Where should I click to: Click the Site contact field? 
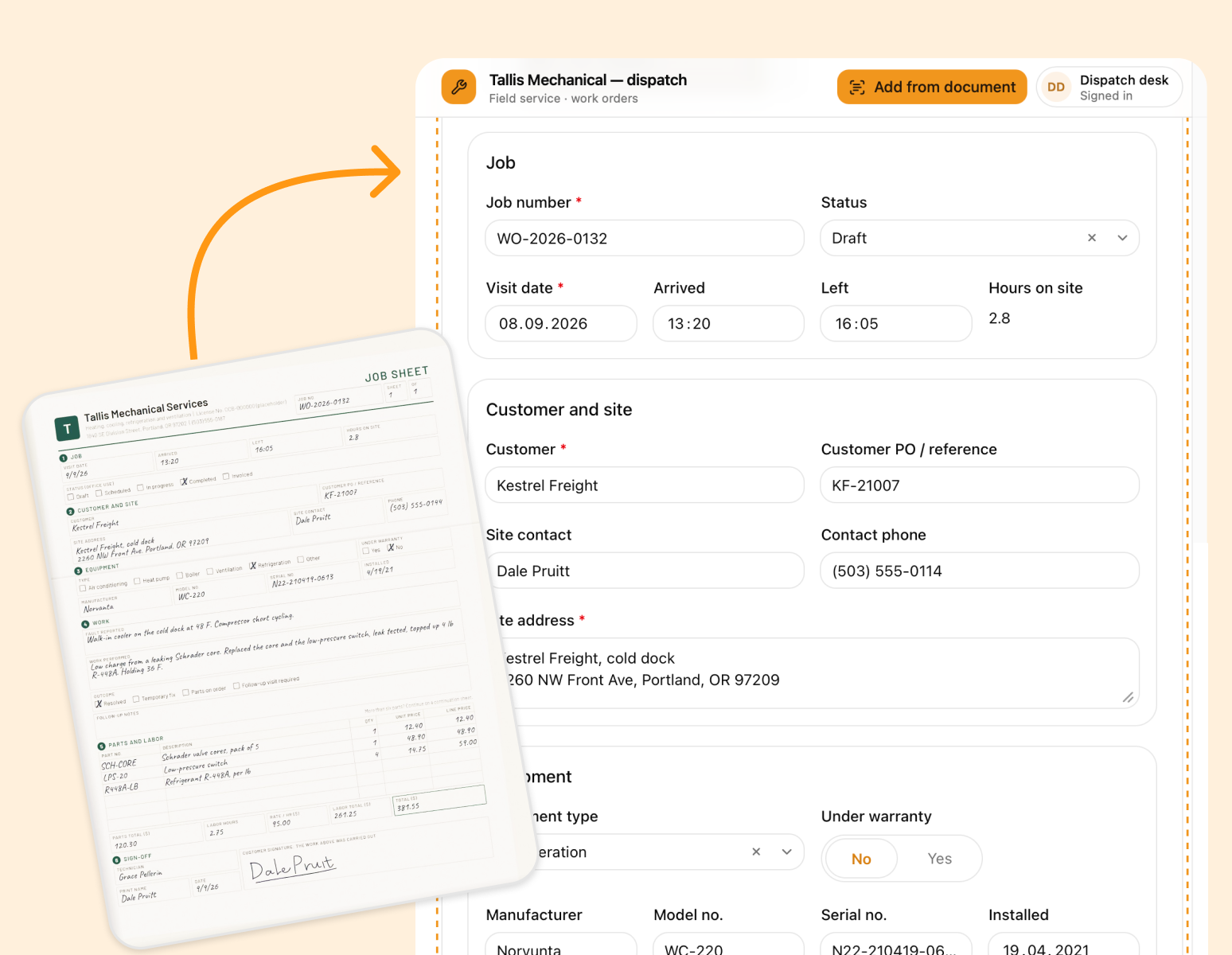pos(645,571)
